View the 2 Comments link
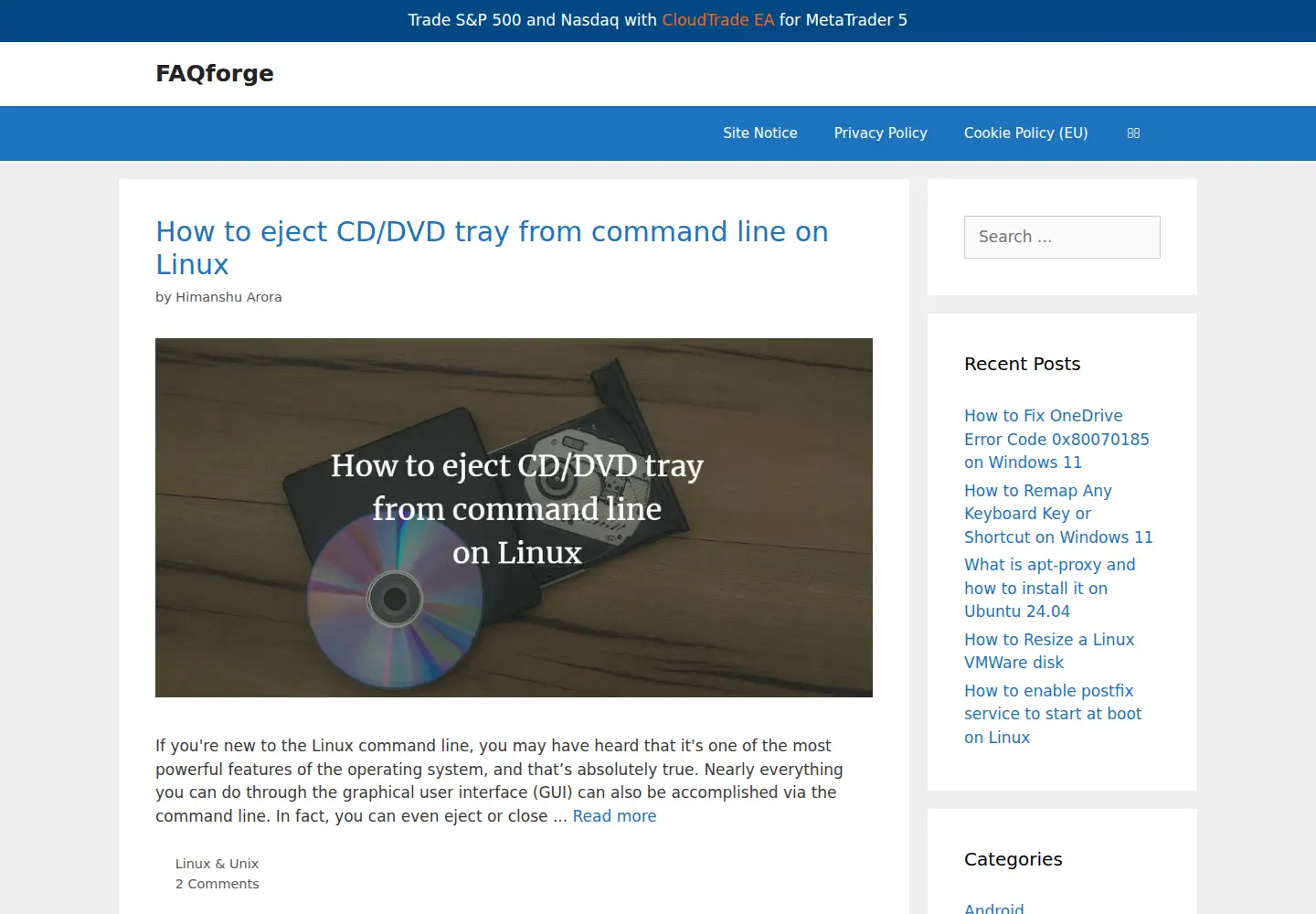Viewport: 1316px width, 914px height. coord(217,884)
